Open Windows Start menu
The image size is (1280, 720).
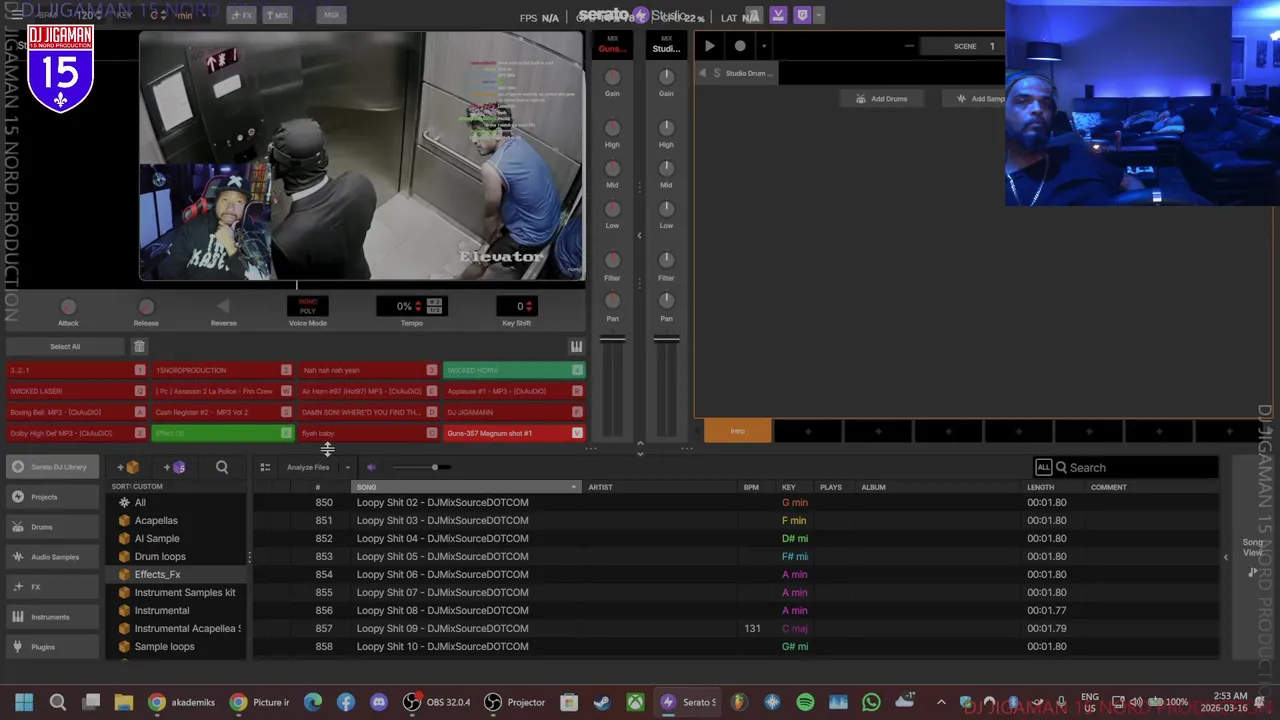click(24, 702)
